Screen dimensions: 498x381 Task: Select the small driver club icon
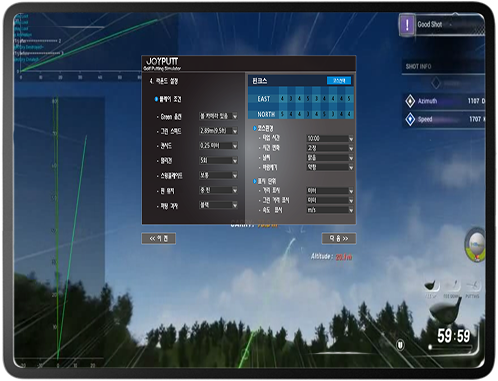pyautogui.click(x=432, y=286)
